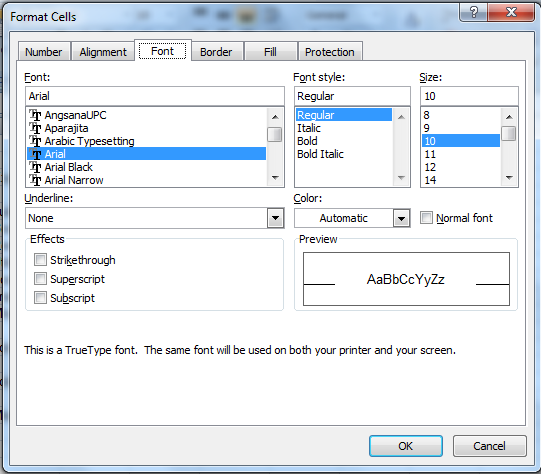Tick the Superscript checkbox
Viewport: 541px width, 474px height.
click(x=40, y=278)
